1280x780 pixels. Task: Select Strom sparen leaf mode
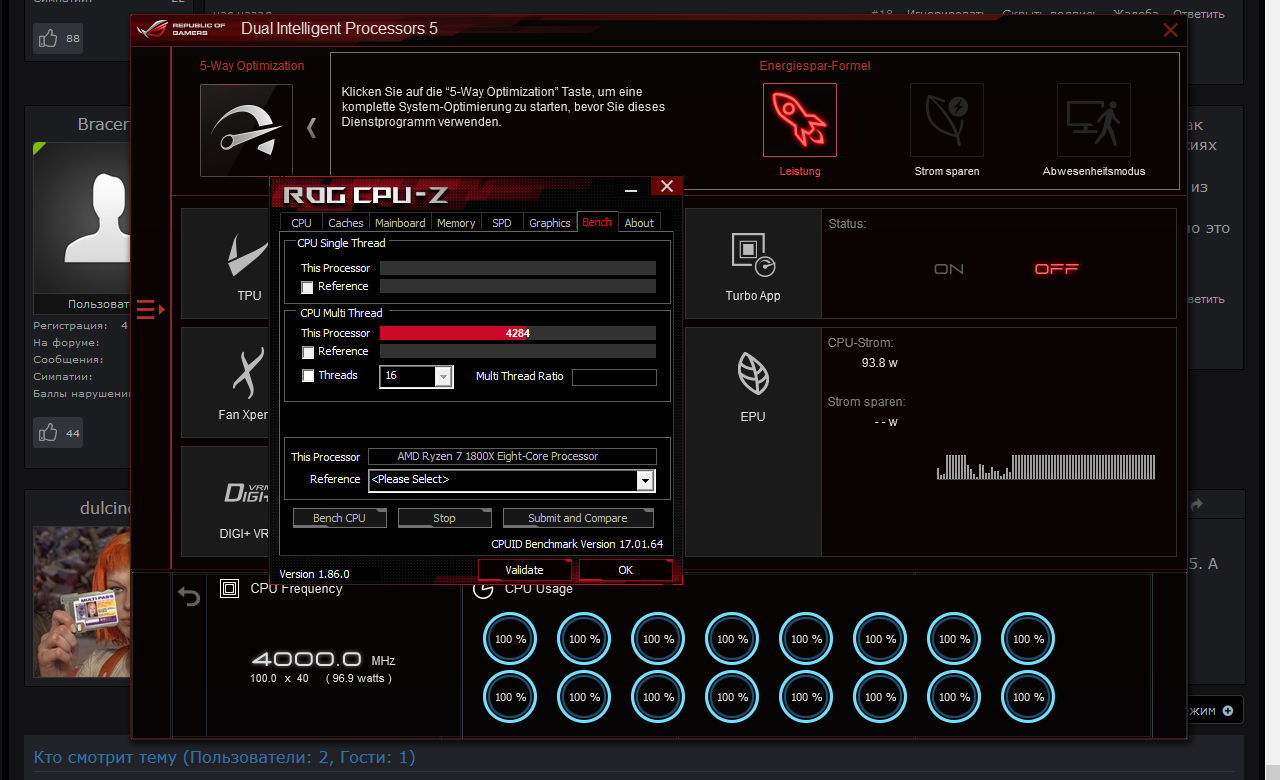point(947,120)
